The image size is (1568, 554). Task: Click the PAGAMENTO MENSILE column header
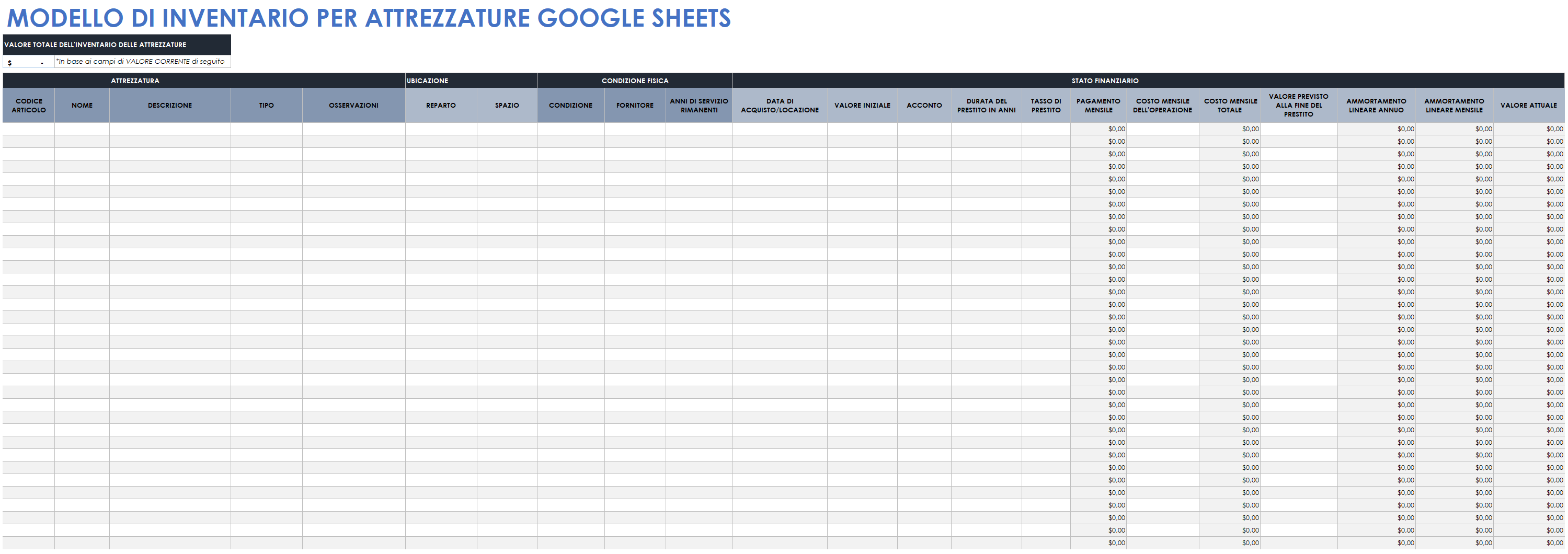click(x=1098, y=106)
